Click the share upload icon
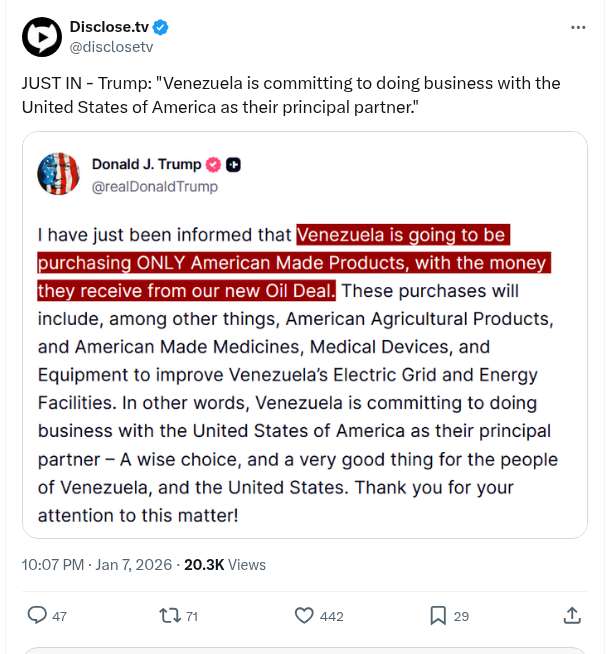Image resolution: width=608 pixels, height=654 pixels. click(572, 615)
